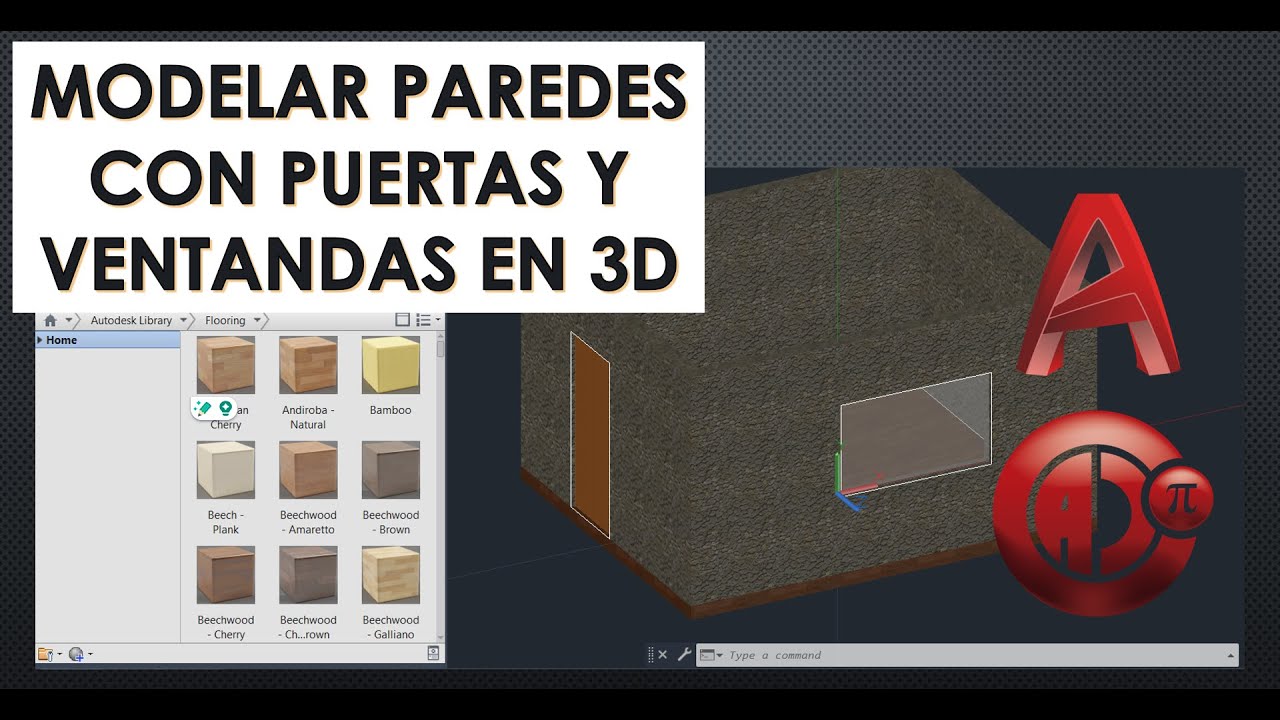Expand command history with the up arrow
This screenshot has height=720, width=1280.
tap(1230, 656)
